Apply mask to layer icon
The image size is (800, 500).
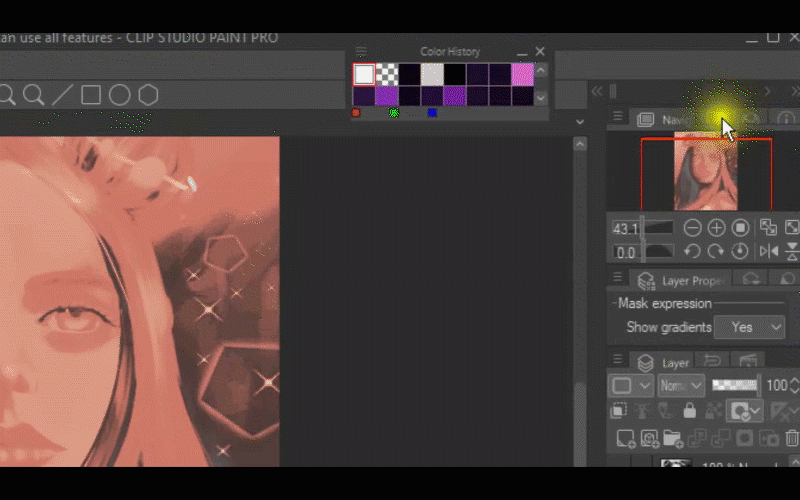click(x=768, y=438)
